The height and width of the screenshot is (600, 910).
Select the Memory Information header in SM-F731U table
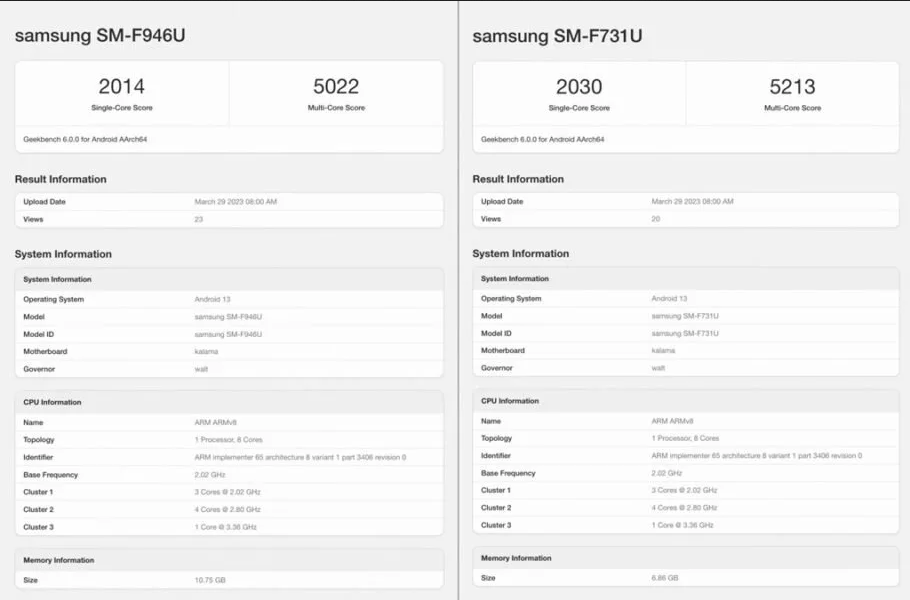tap(516, 558)
